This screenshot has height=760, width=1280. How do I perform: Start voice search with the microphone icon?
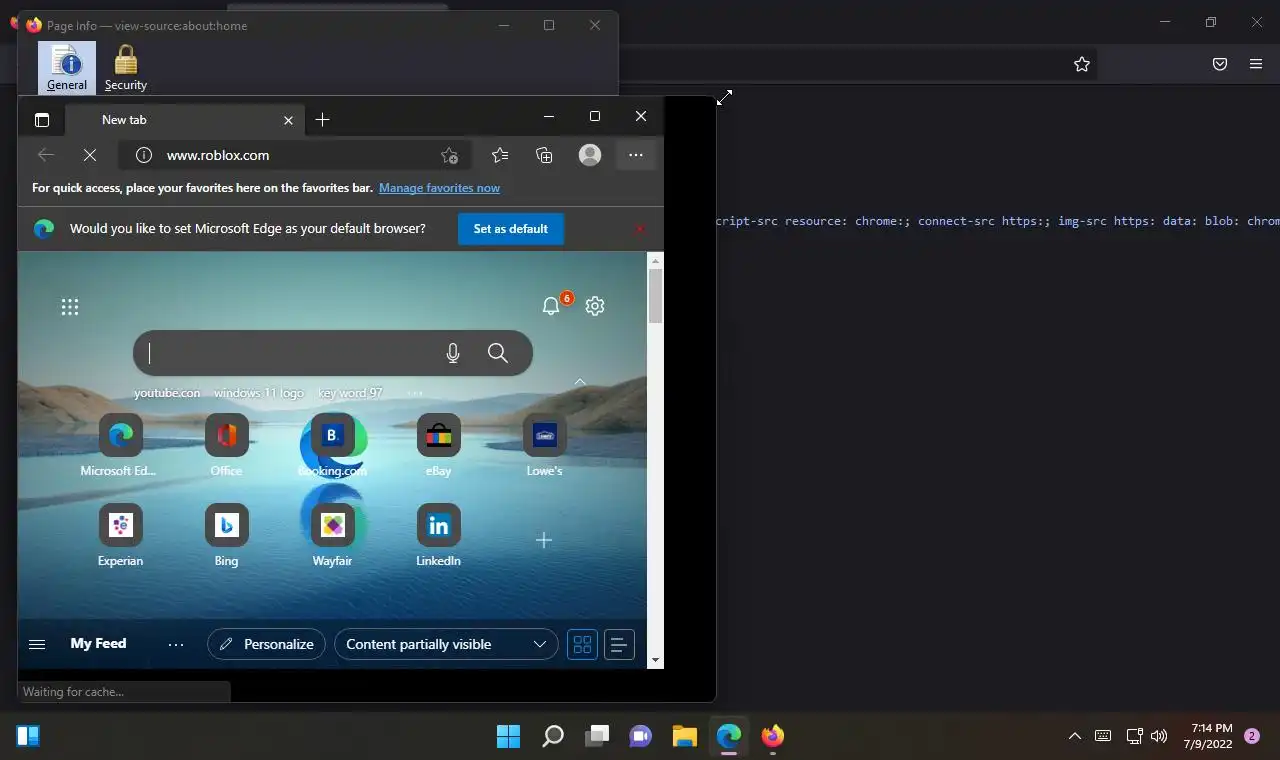(x=453, y=353)
